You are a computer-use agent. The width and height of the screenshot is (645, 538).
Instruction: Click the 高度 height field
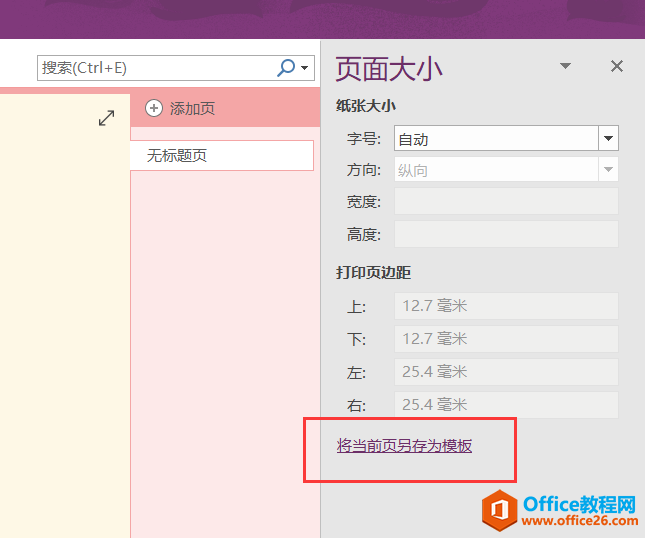(506, 234)
